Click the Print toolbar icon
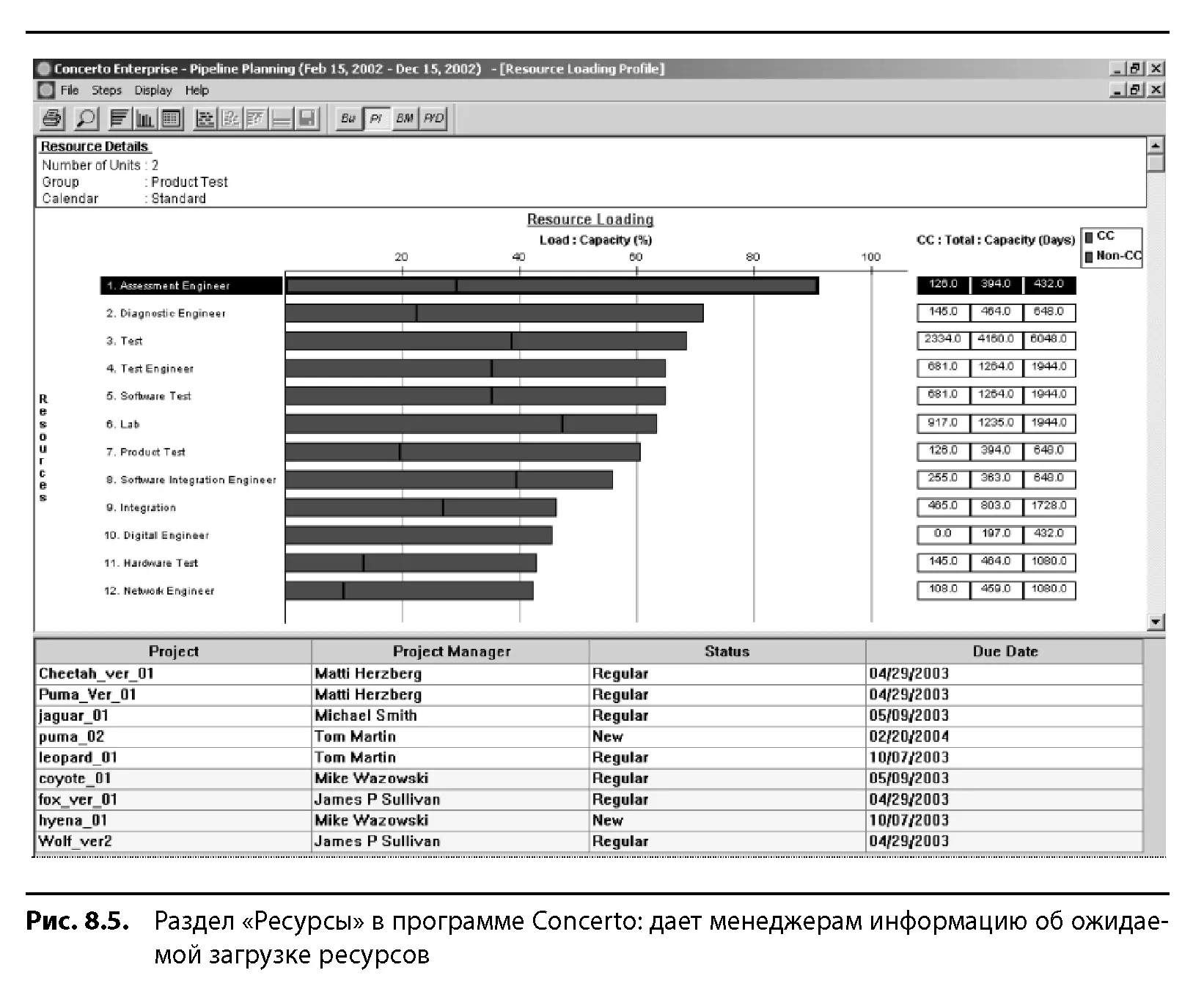The height and width of the screenshot is (992, 1204). [x=52, y=118]
